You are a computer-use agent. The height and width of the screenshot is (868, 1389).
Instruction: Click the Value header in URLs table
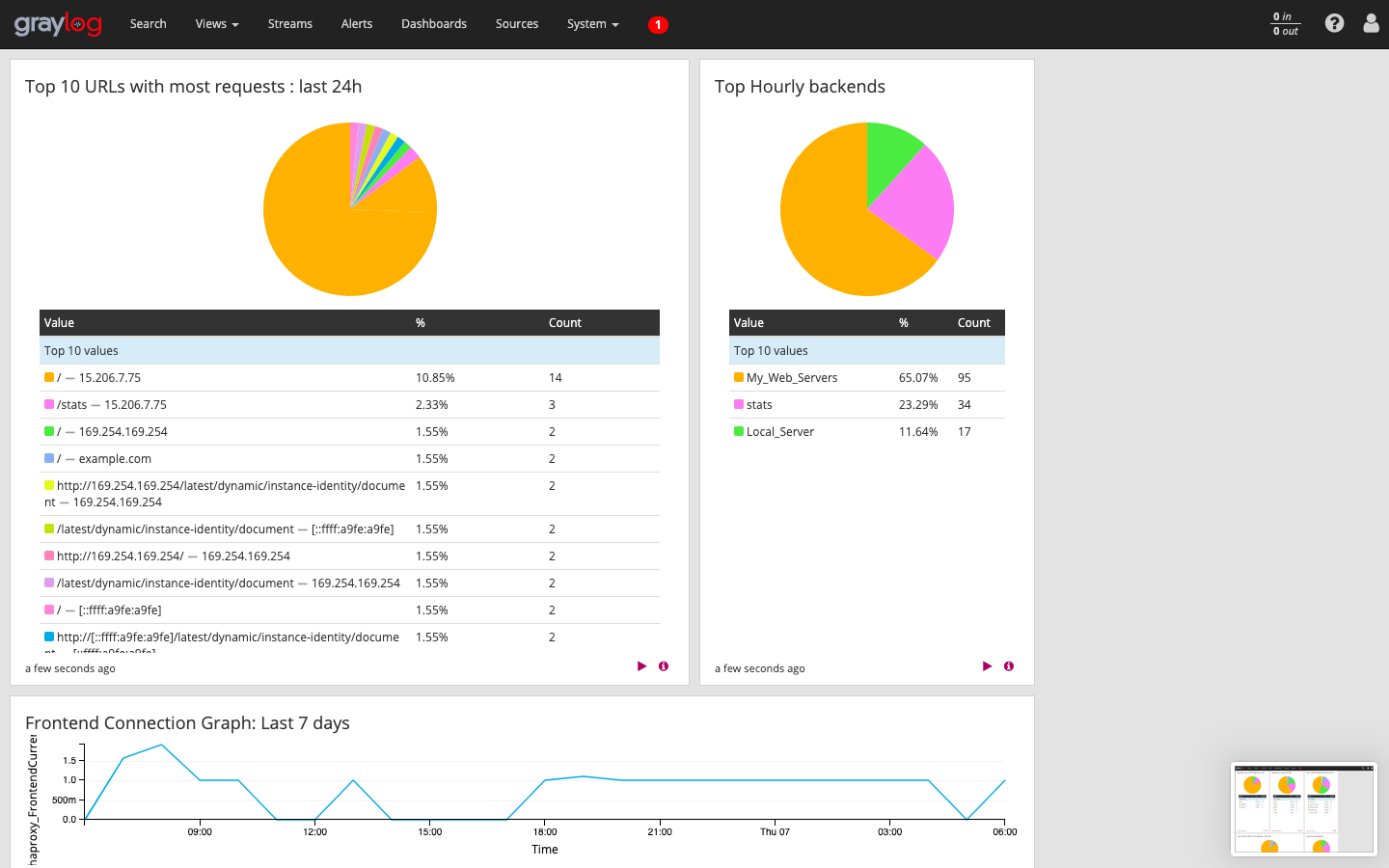59,323
